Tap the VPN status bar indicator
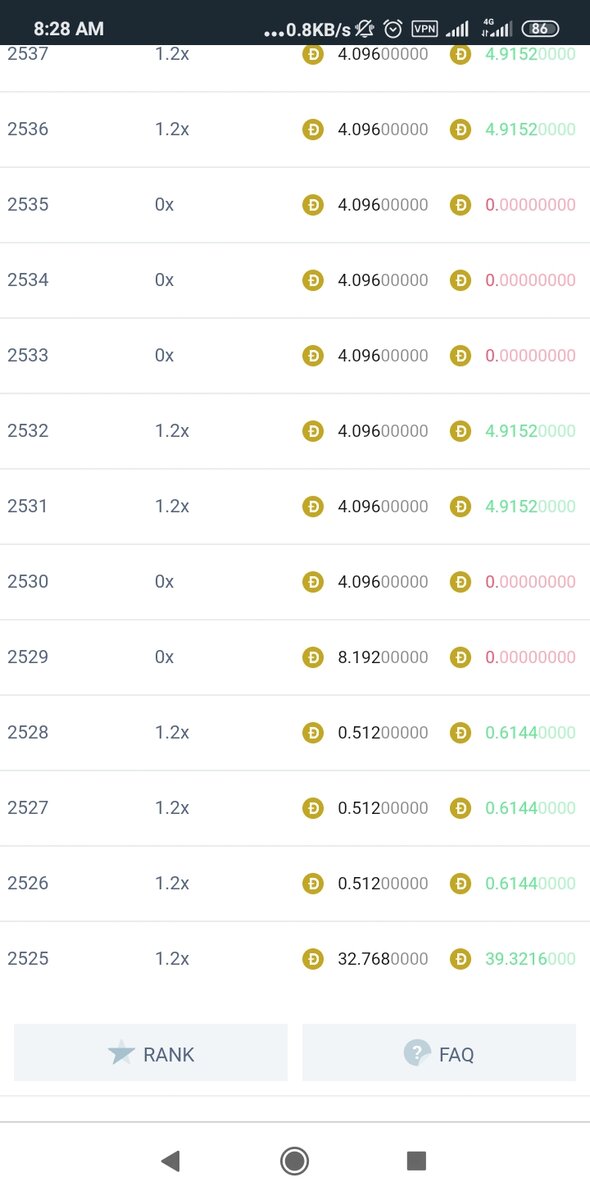 pyautogui.click(x=425, y=29)
